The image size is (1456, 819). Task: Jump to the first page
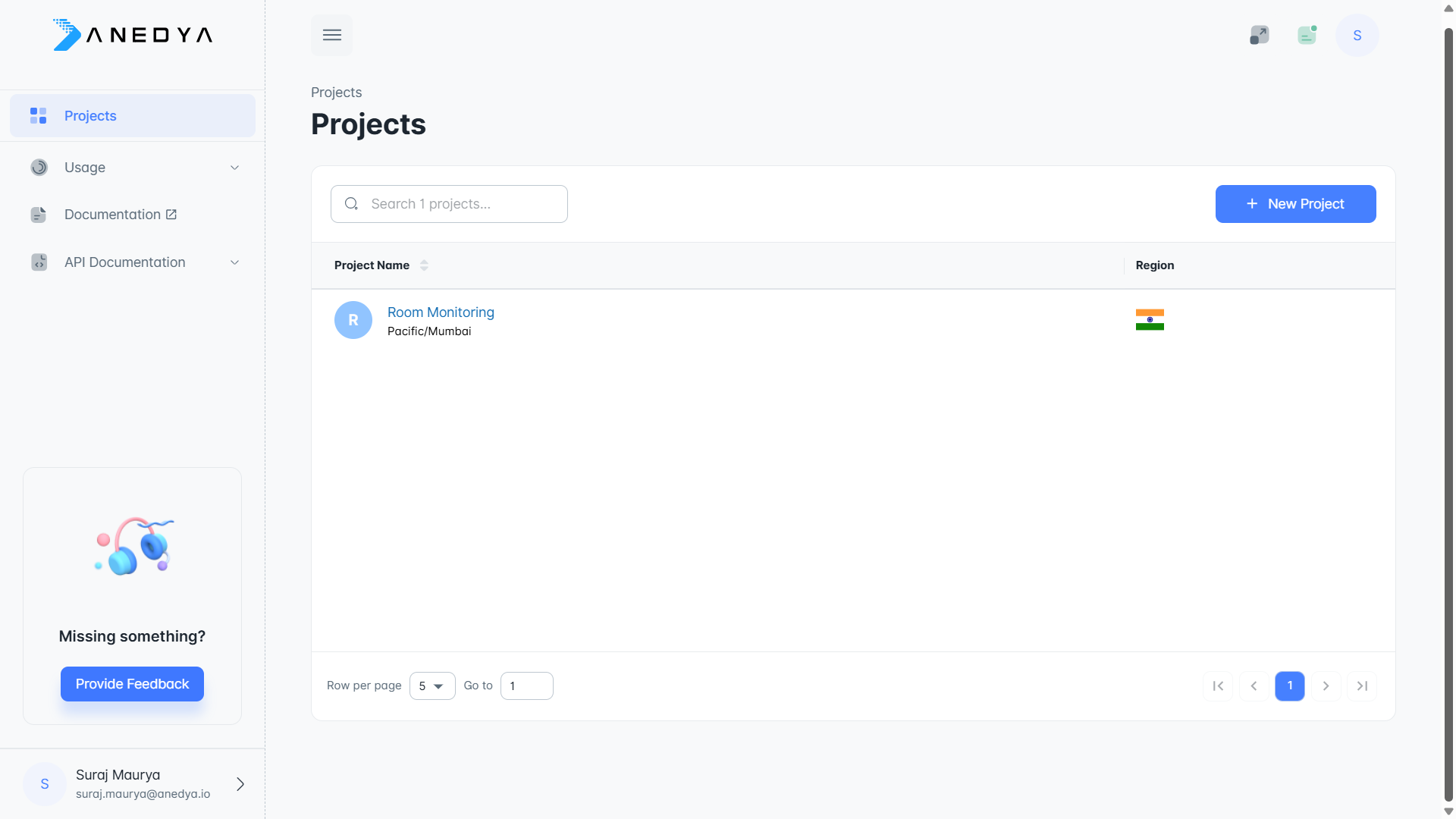pos(1218,686)
